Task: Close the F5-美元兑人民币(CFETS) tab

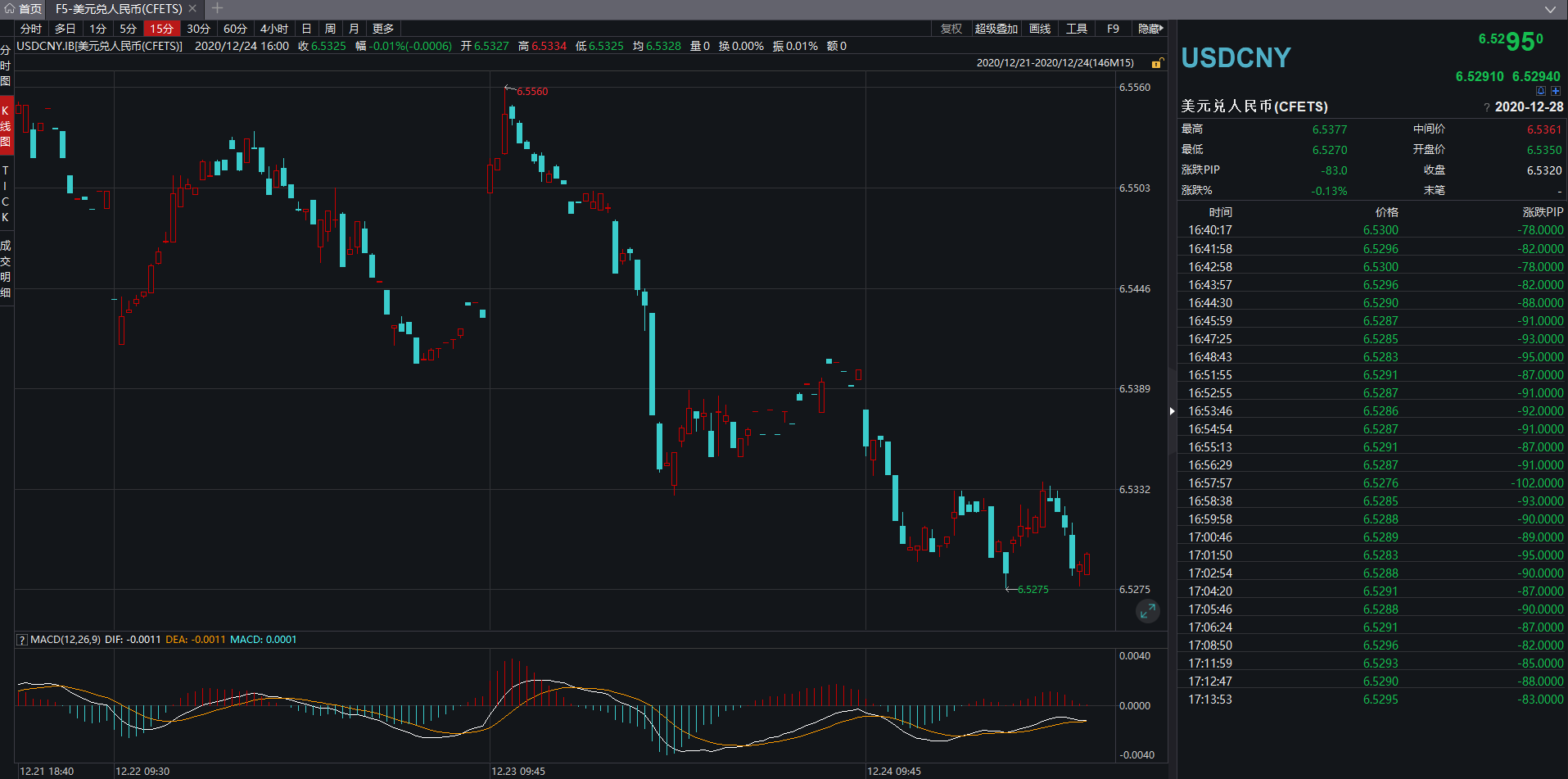Action: 192,8
